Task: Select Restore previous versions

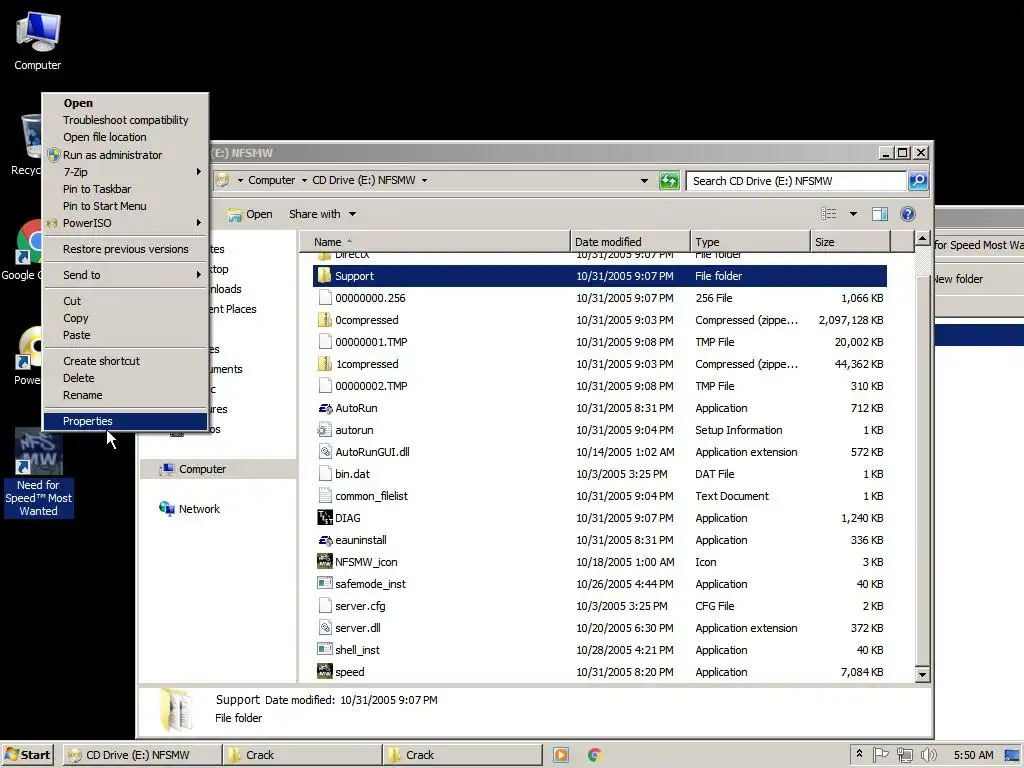Action: pos(125,249)
